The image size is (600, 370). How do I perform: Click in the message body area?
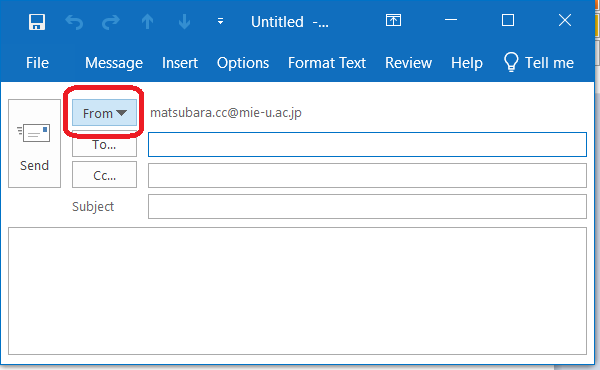(x=297, y=291)
